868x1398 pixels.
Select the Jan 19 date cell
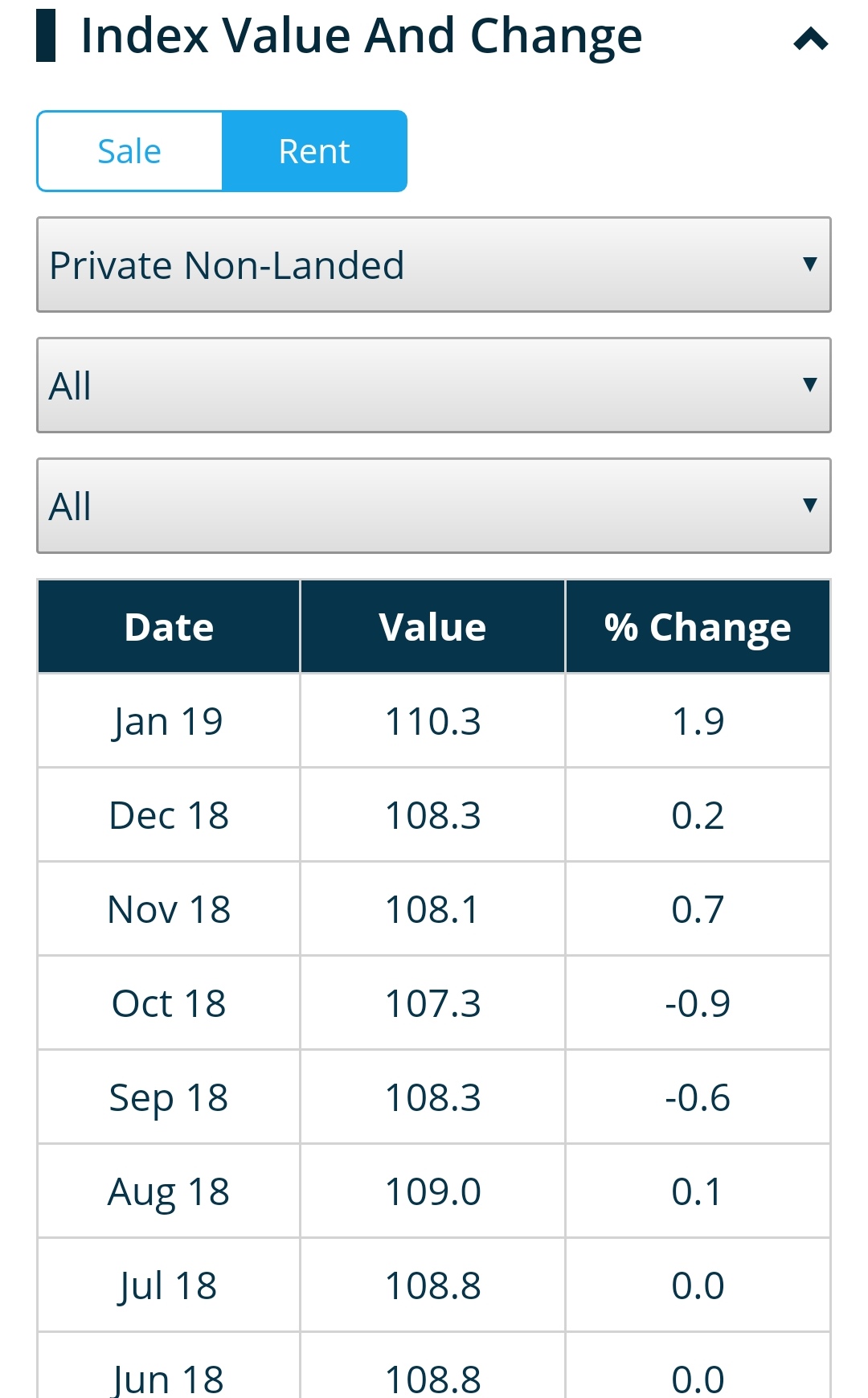pyautogui.click(x=169, y=721)
